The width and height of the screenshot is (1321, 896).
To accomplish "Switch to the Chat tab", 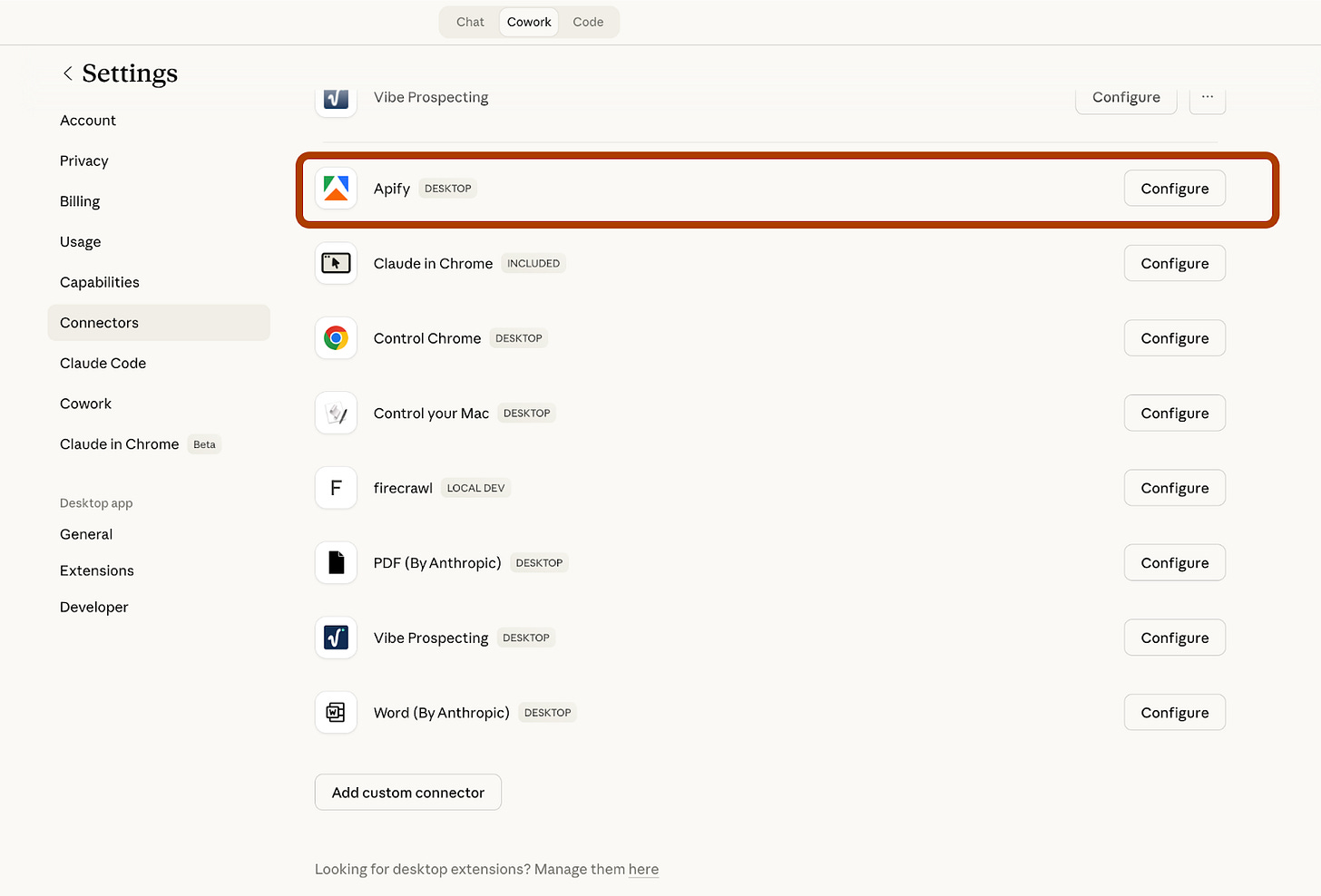I will (470, 22).
